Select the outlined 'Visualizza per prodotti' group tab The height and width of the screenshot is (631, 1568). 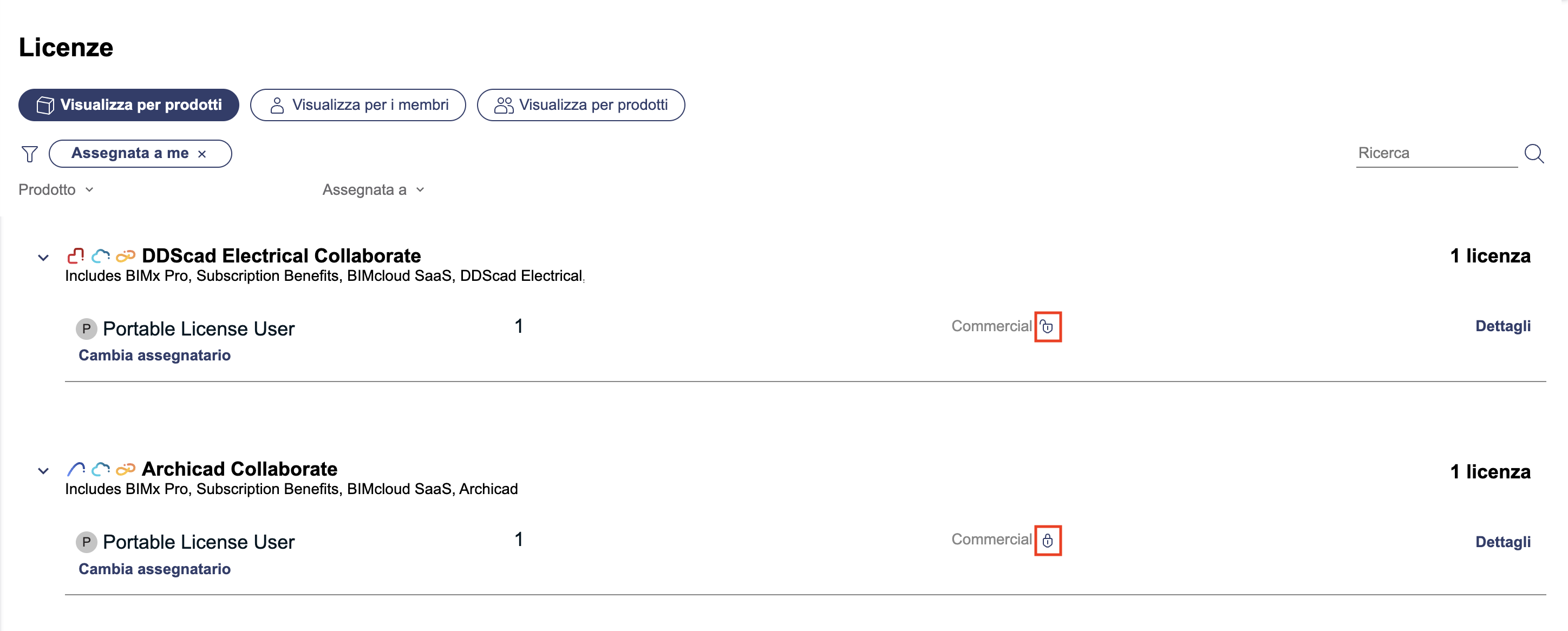tap(581, 106)
